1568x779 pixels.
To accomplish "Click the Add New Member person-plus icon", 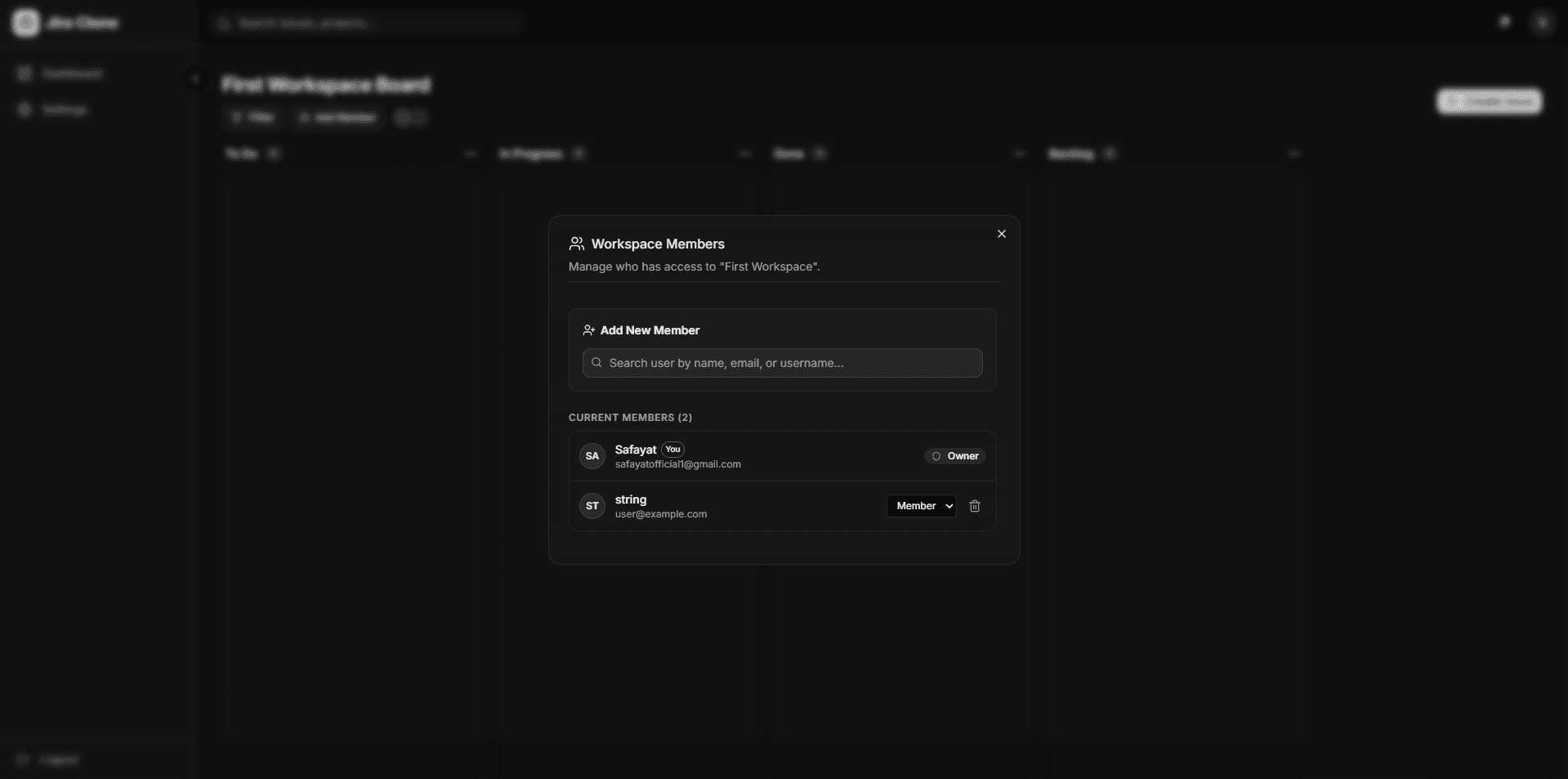I will coord(589,330).
